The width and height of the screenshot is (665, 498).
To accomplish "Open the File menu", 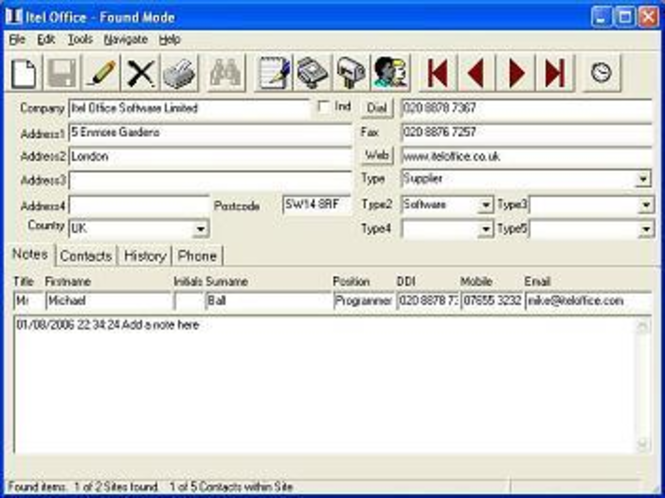I will (17, 39).
